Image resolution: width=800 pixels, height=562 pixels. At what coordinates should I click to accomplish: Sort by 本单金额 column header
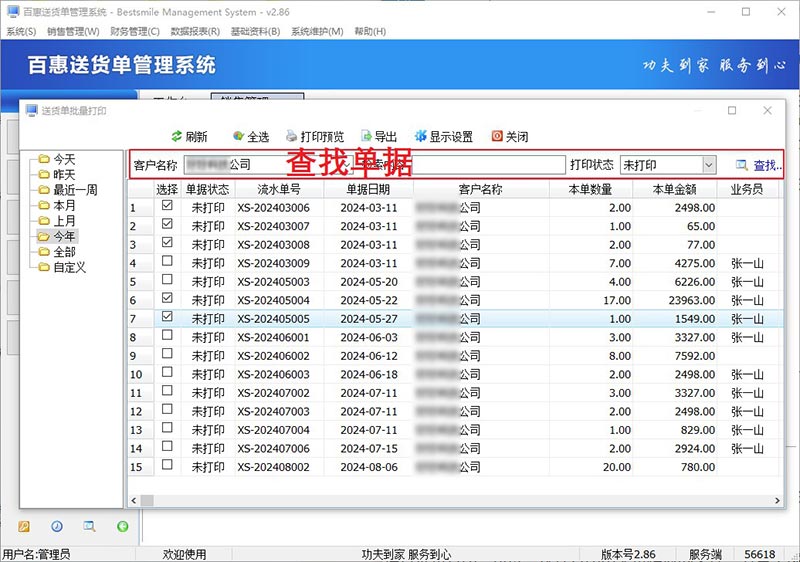click(674, 189)
